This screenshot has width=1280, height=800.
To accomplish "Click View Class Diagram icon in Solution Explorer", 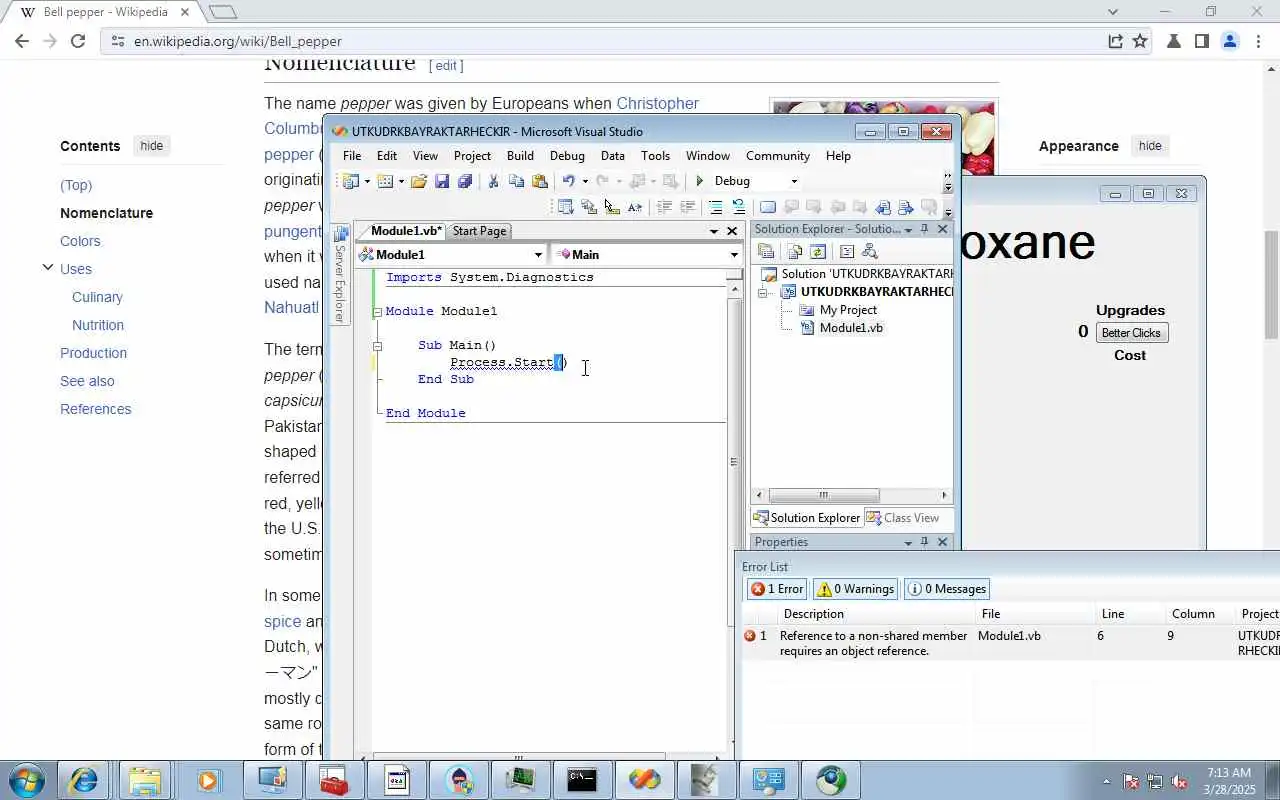I will pos(870,252).
